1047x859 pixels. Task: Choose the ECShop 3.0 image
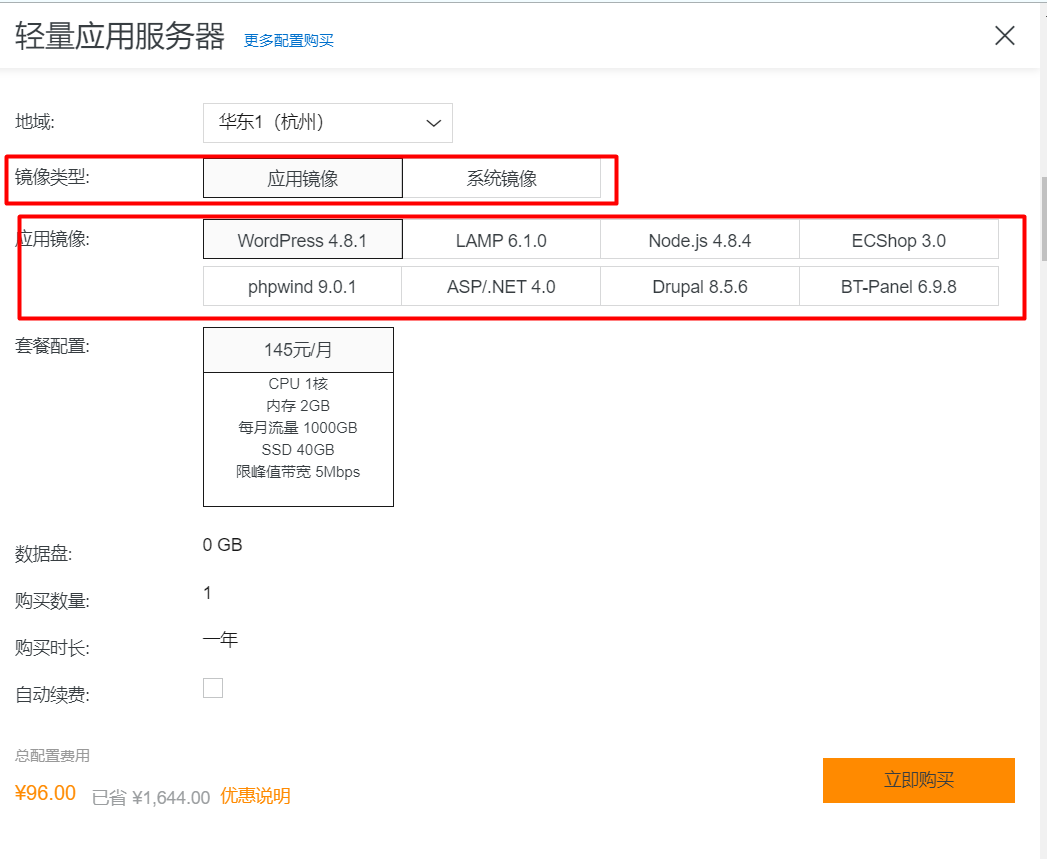[x=899, y=240]
